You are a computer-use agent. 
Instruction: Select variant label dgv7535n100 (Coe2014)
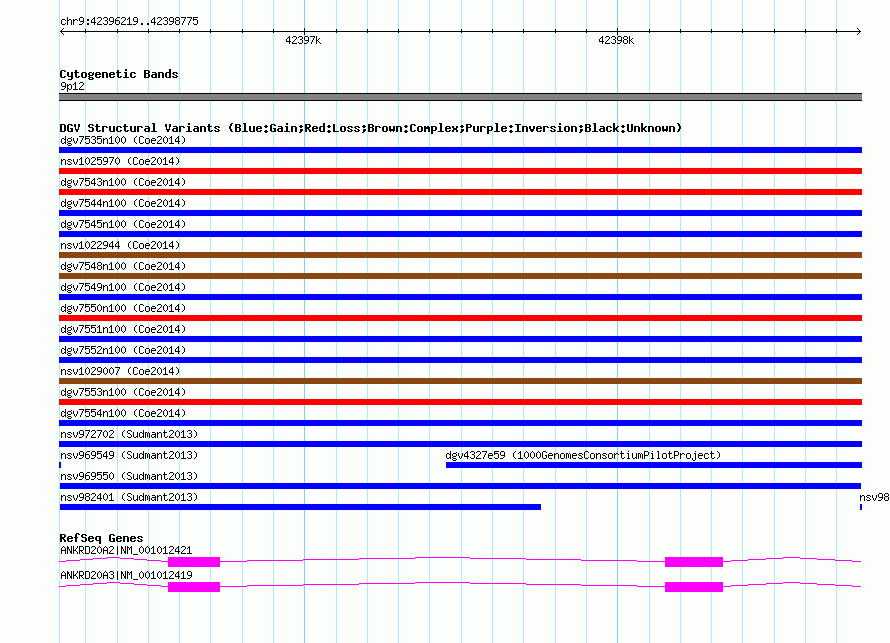(x=123, y=140)
